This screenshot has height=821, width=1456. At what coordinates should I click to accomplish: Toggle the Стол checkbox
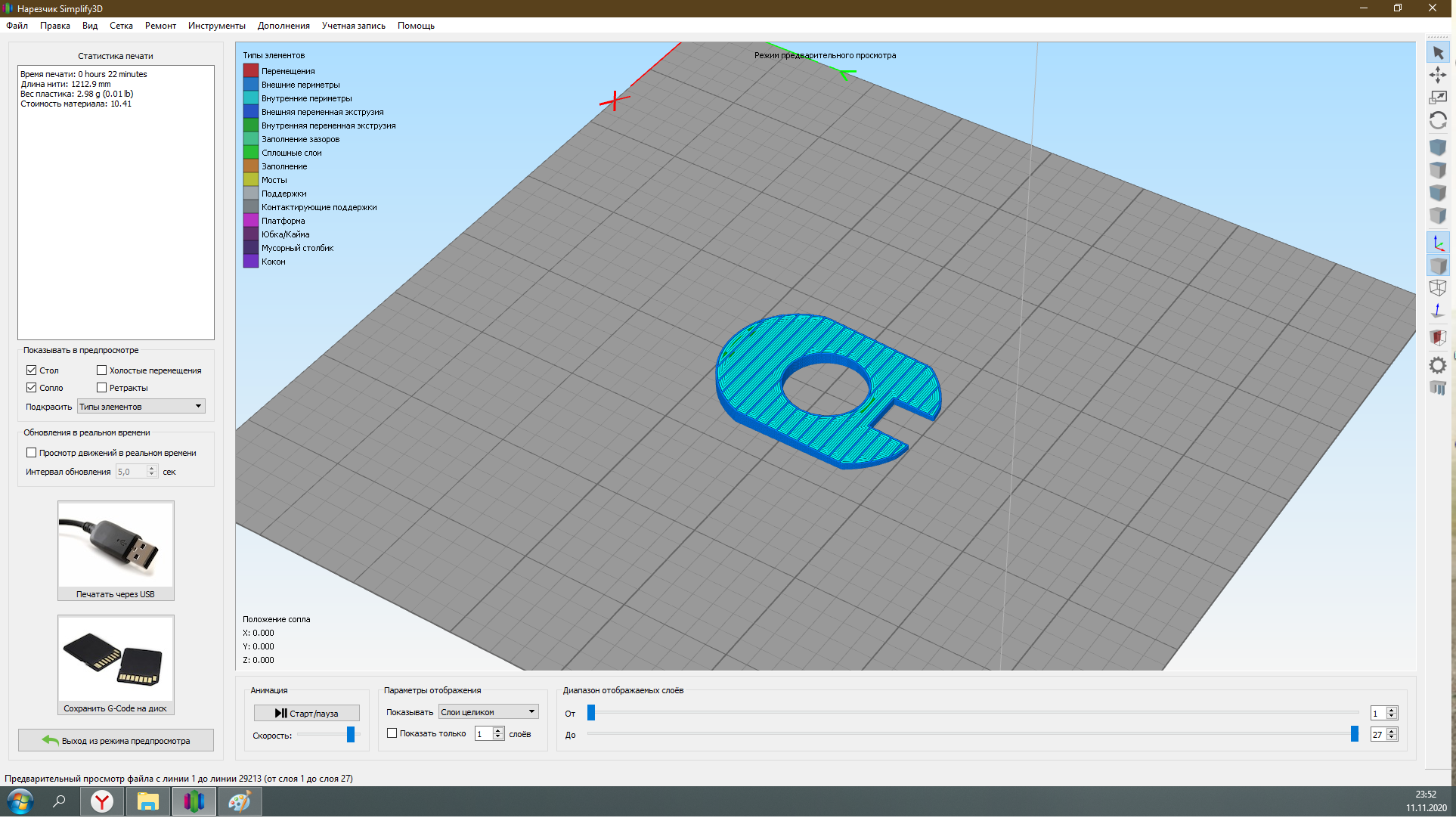coord(31,370)
